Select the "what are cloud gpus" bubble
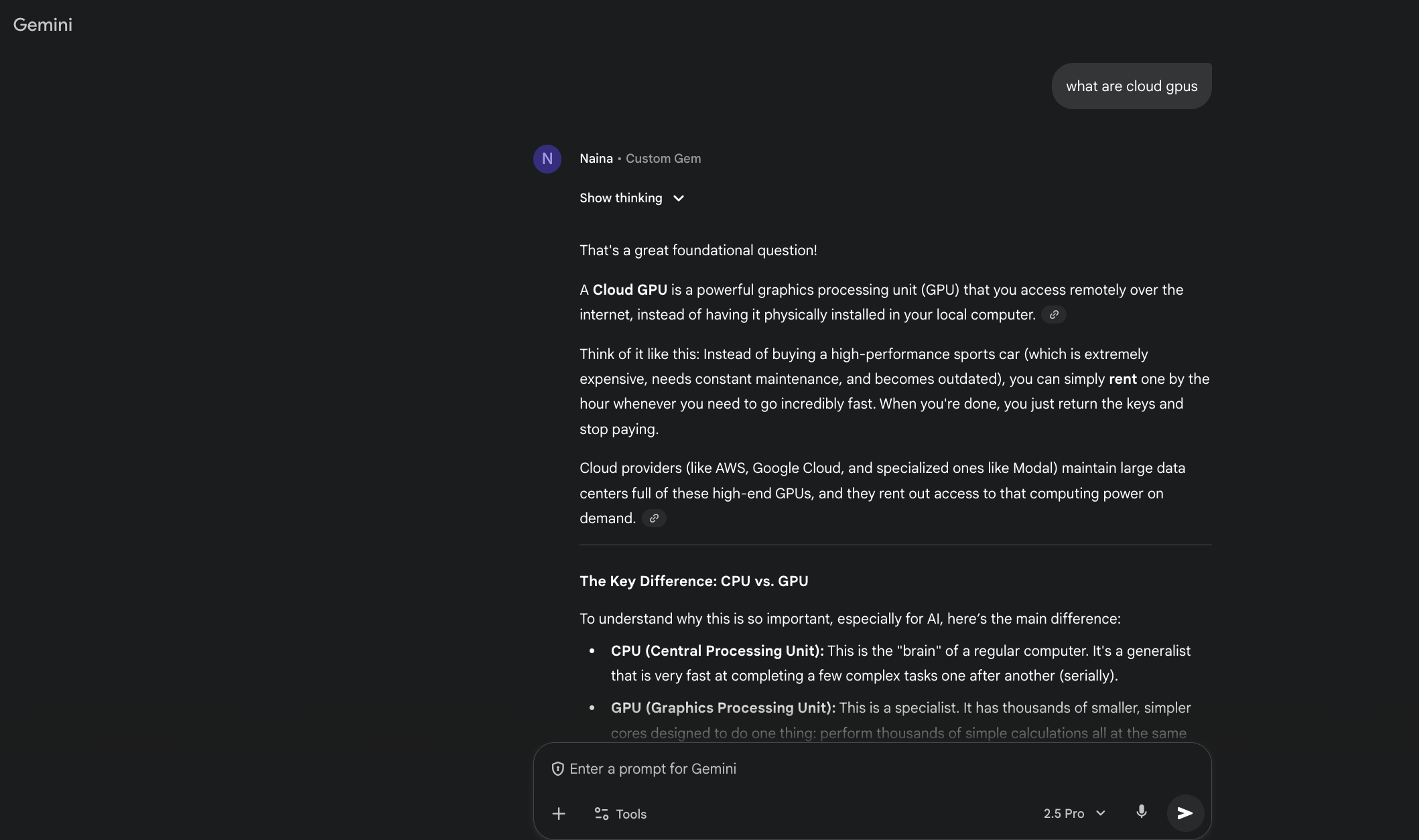The image size is (1419, 840). (1131, 86)
